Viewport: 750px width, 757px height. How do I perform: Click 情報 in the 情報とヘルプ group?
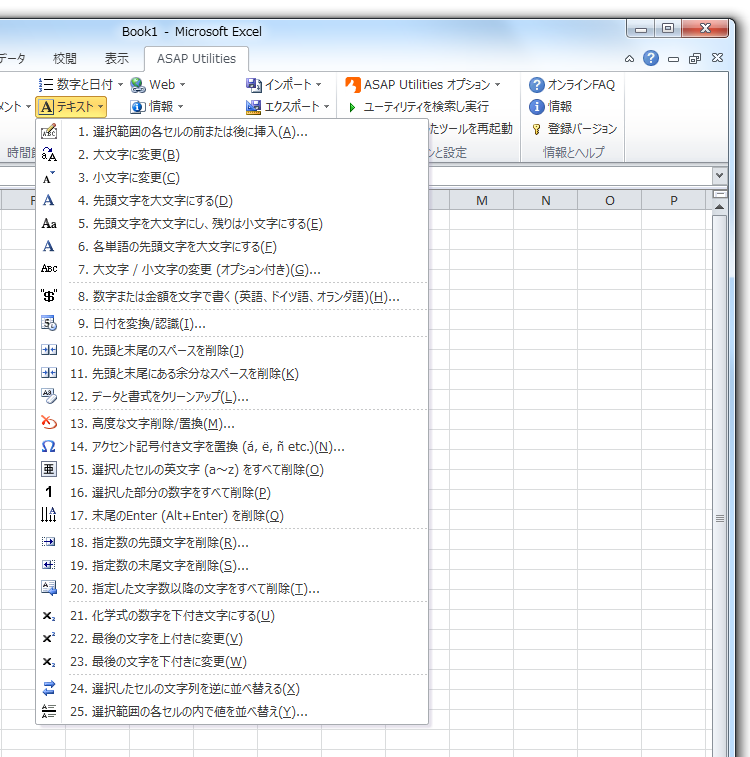click(x=551, y=107)
